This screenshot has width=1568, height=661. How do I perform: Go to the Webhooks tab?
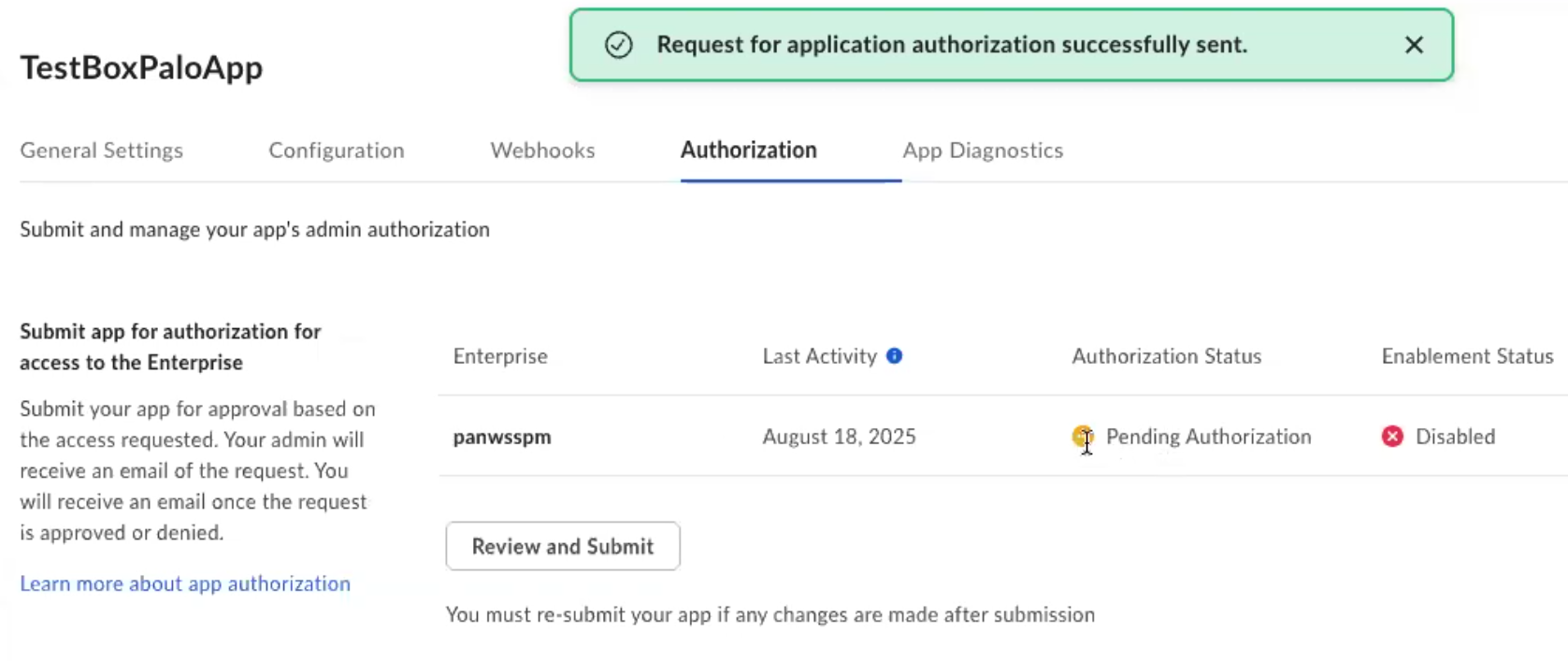pyautogui.click(x=542, y=151)
